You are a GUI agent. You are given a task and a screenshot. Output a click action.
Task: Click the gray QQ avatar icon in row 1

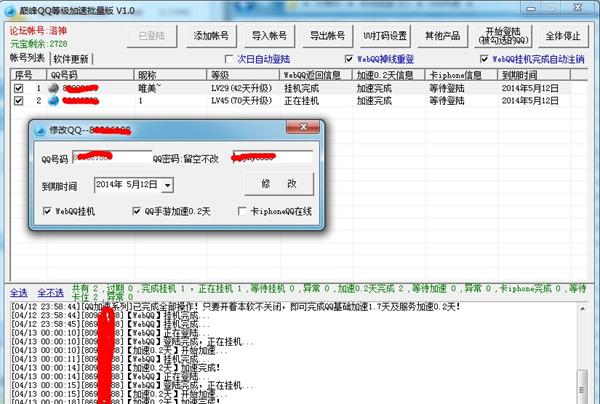click(54, 88)
